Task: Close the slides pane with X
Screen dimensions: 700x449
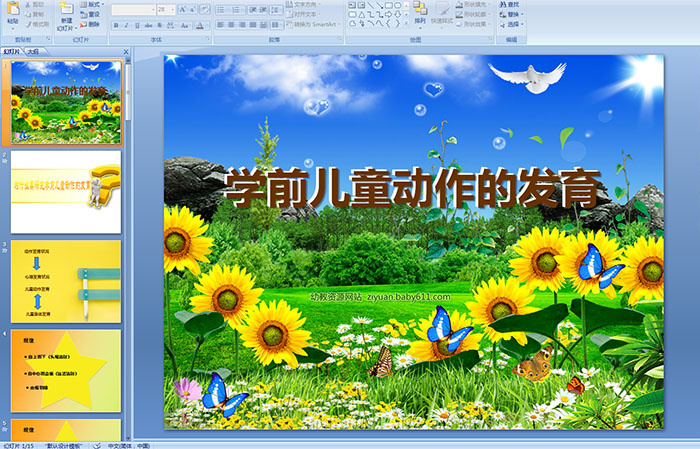Action: 126,52
